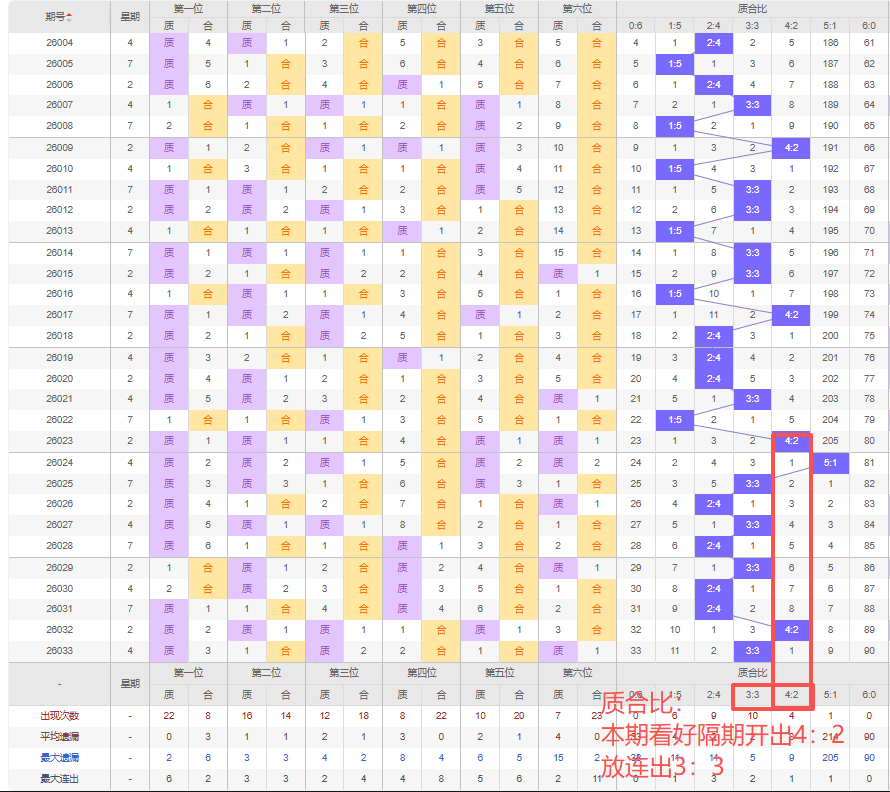The height and width of the screenshot is (792, 890).
Task: Click the 出现次数 statistics row label
Action: pos(60,715)
